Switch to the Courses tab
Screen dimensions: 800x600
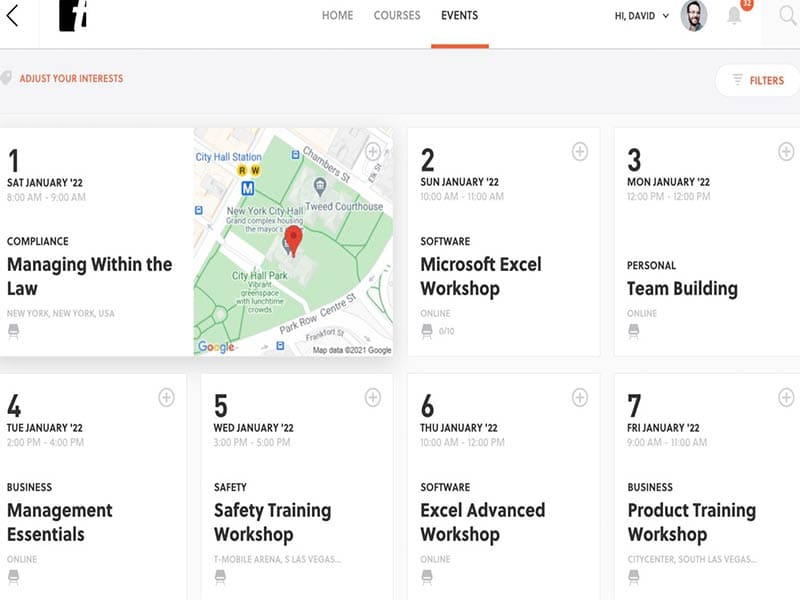(397, 16)
